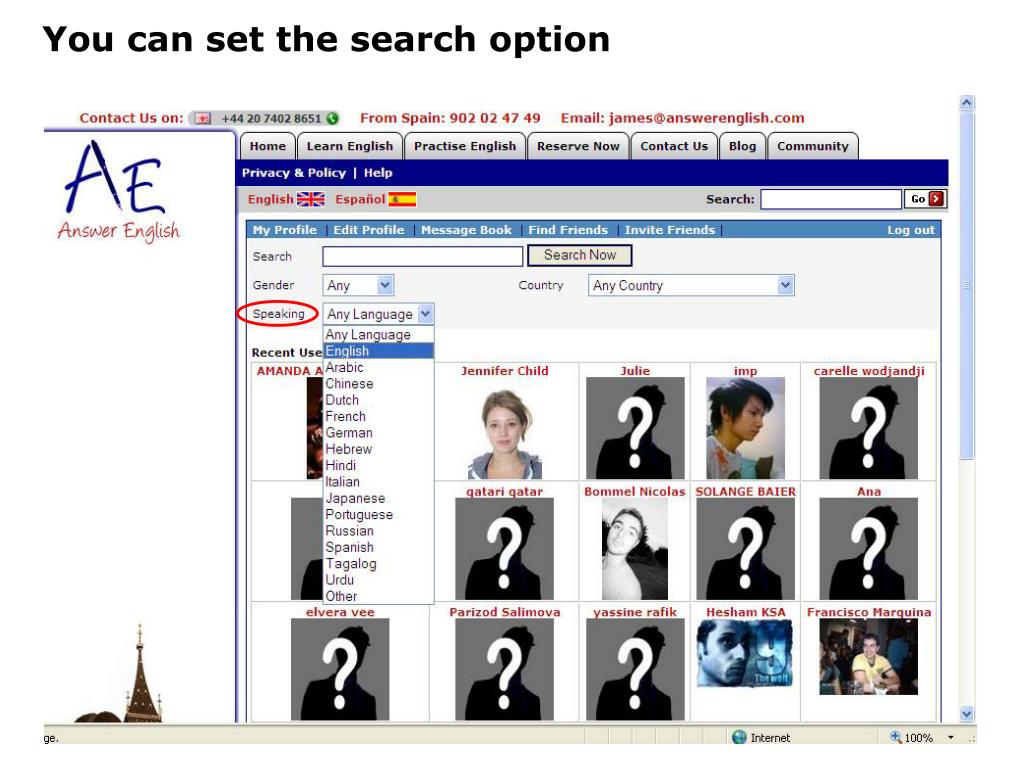This screenshot has width=1024, height=768.
Task: Choose Urdu from the language list
Action: (379, 579)
